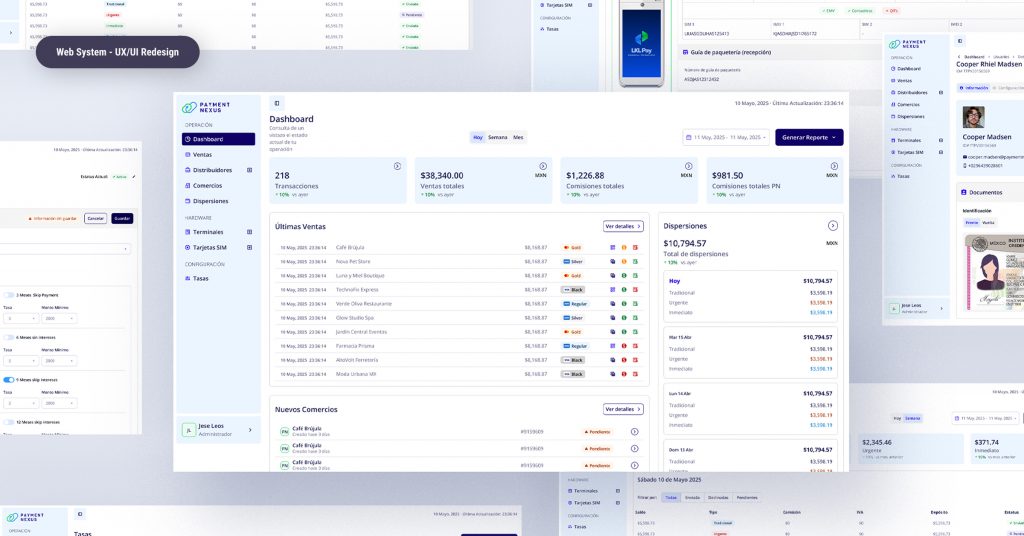Enable the 2 Meses Skip Payment toggle
1024x536 pixels.
(x=9, y=295)
